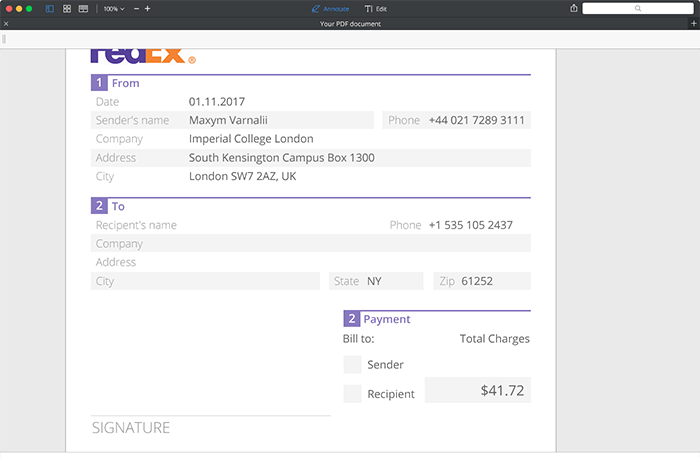Switch to the thumbnail grid view

click(x=67, y=9)
